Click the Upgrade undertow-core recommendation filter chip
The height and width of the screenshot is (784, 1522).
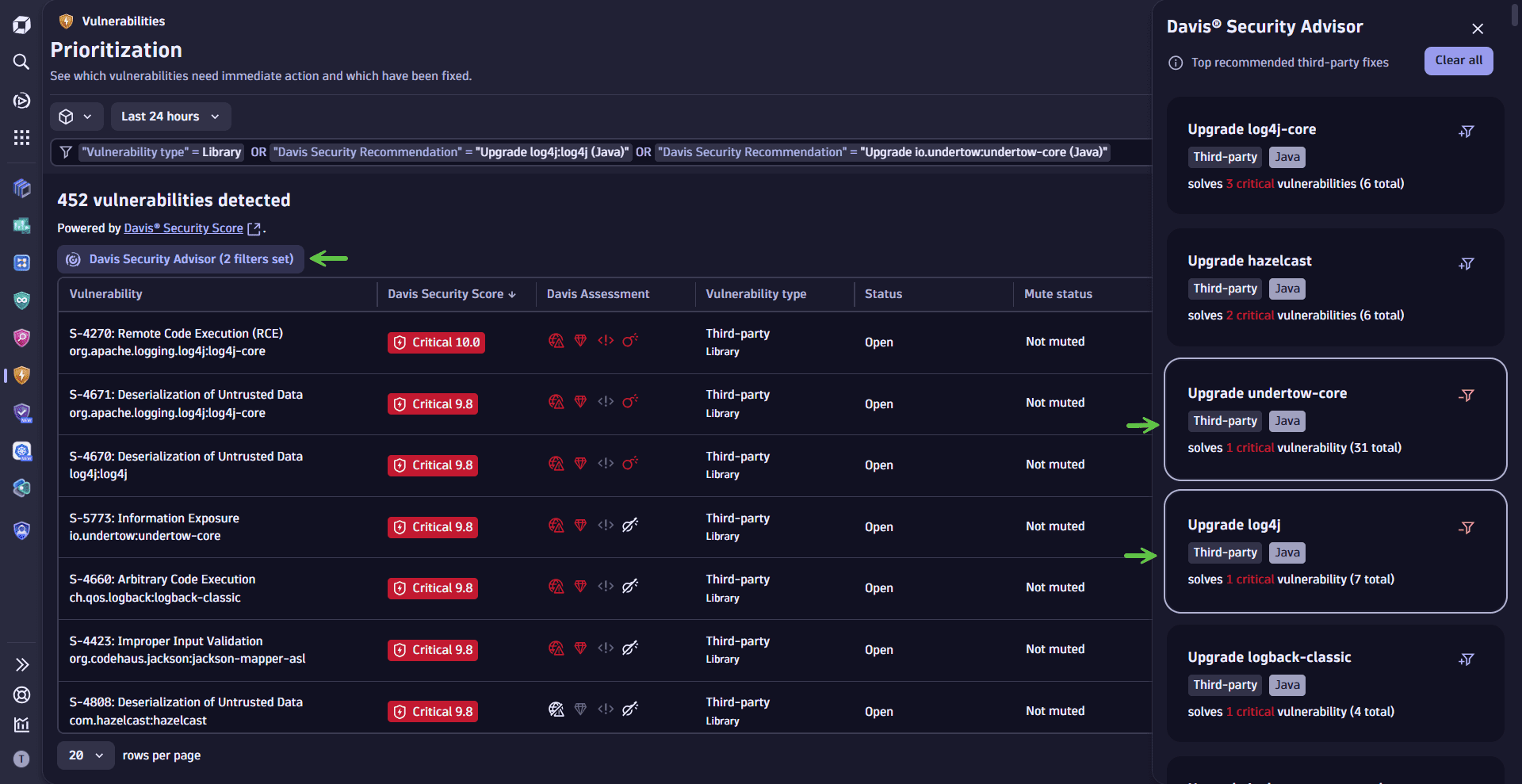882,152
